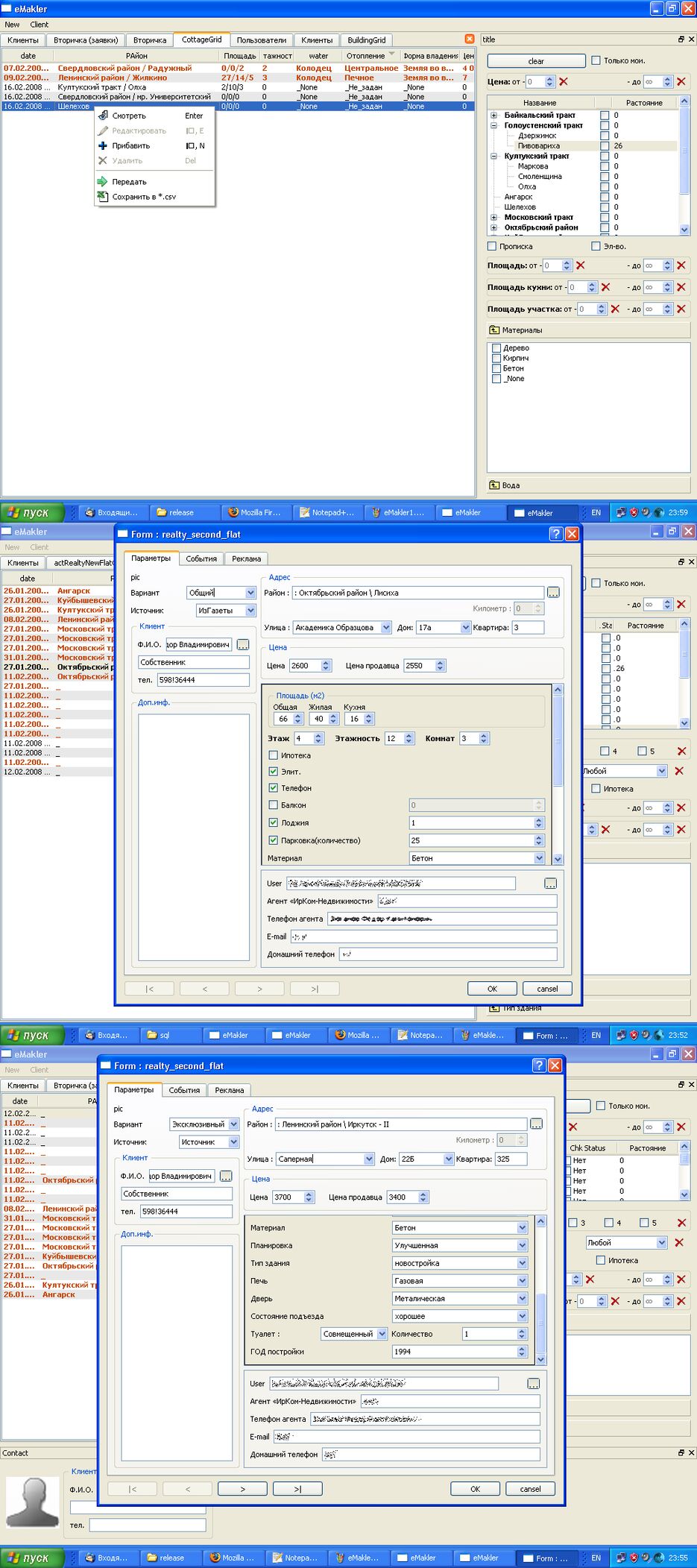Image resolution: width=697 pixels, height=1568 pixels.
Task: Clear Площадь участка 'от' value with red X
Action: tap(615, 309)
